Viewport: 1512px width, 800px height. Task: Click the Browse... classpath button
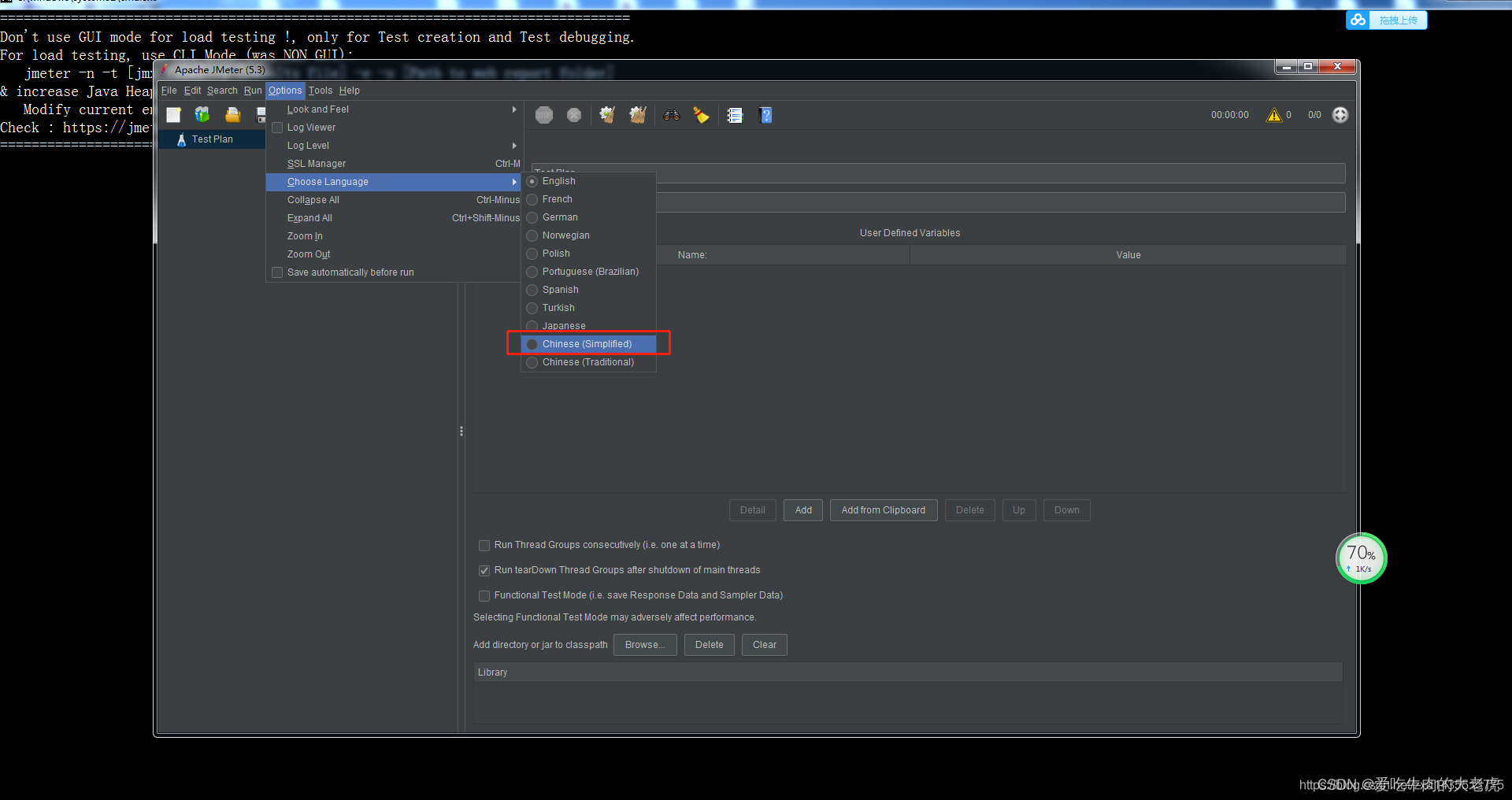pyautogui.click(x=645, y=645)
